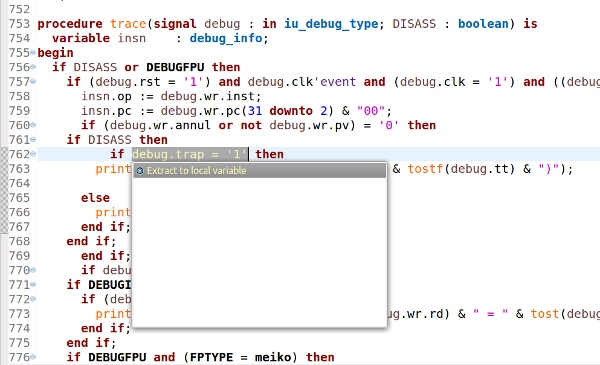The height and width of the screenshot is (365, 600).
Task: Toggle folding at line 760
Action: pos(33,125)
